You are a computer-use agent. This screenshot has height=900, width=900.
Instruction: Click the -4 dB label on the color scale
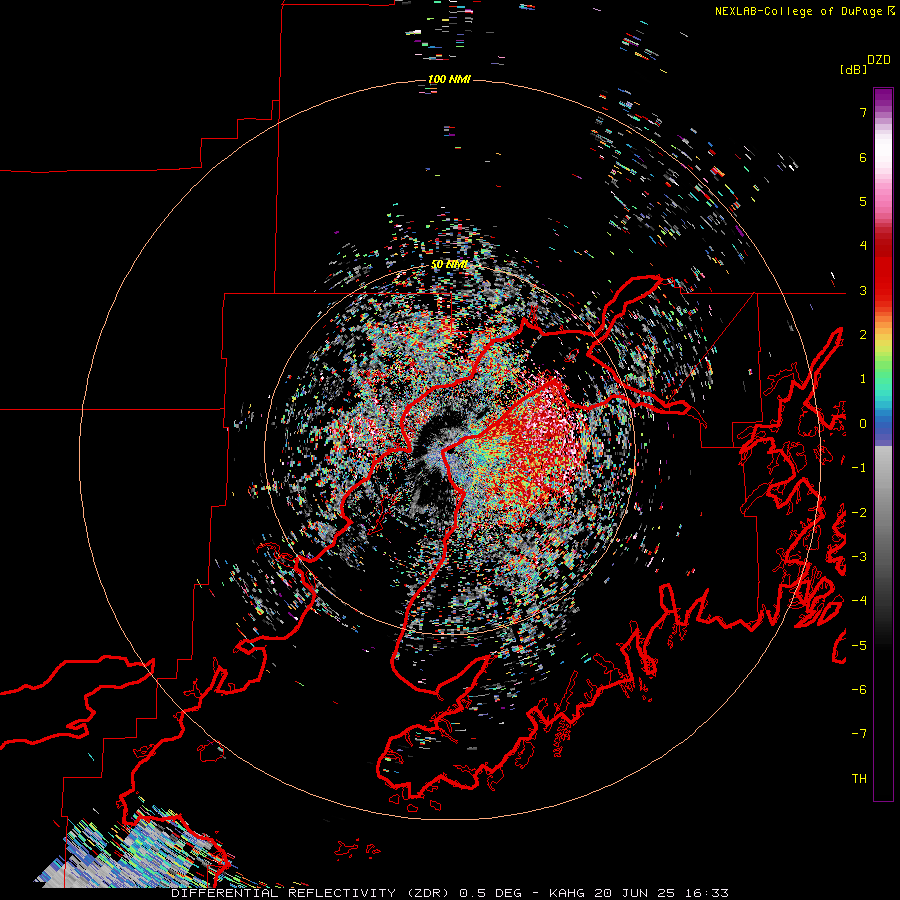(859, 601)
